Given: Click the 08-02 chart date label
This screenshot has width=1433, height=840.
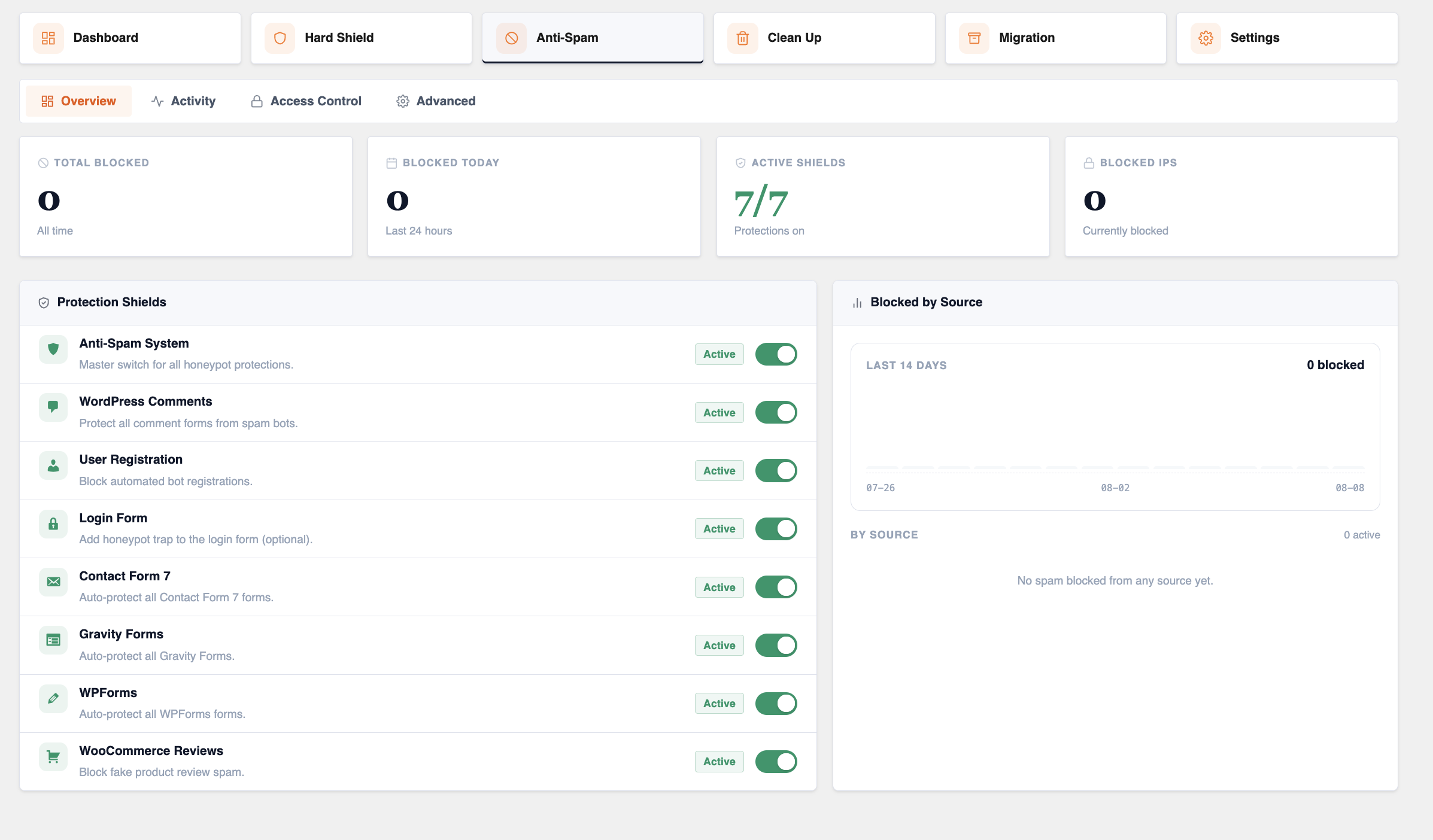Looking at the screenshot, I should pos(1115,488).
